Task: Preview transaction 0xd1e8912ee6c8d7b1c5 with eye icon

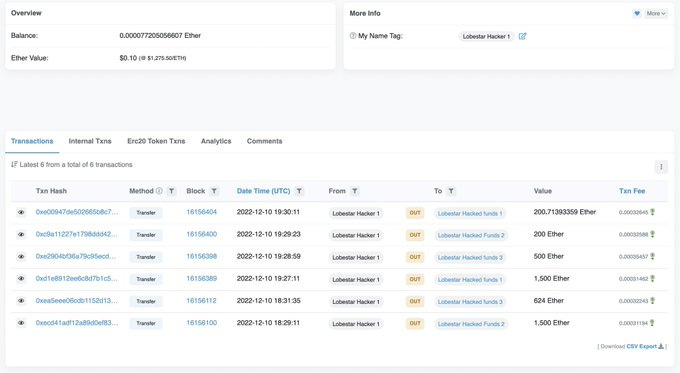Action: (21, 279)
